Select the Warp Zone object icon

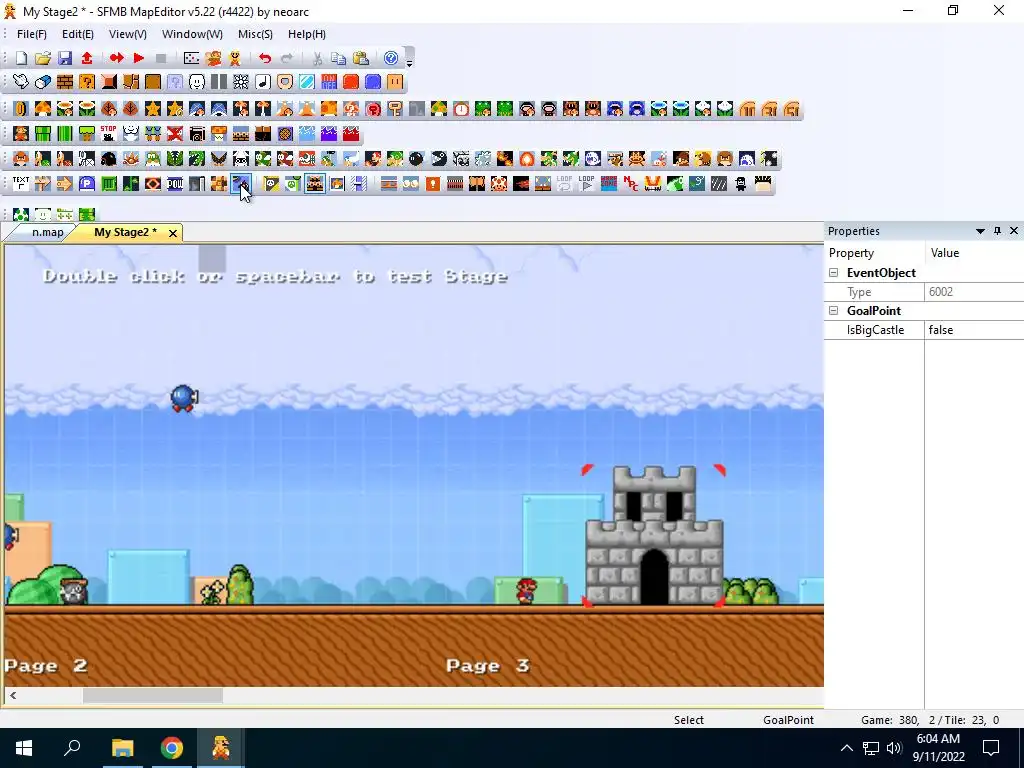pos(609,184)
